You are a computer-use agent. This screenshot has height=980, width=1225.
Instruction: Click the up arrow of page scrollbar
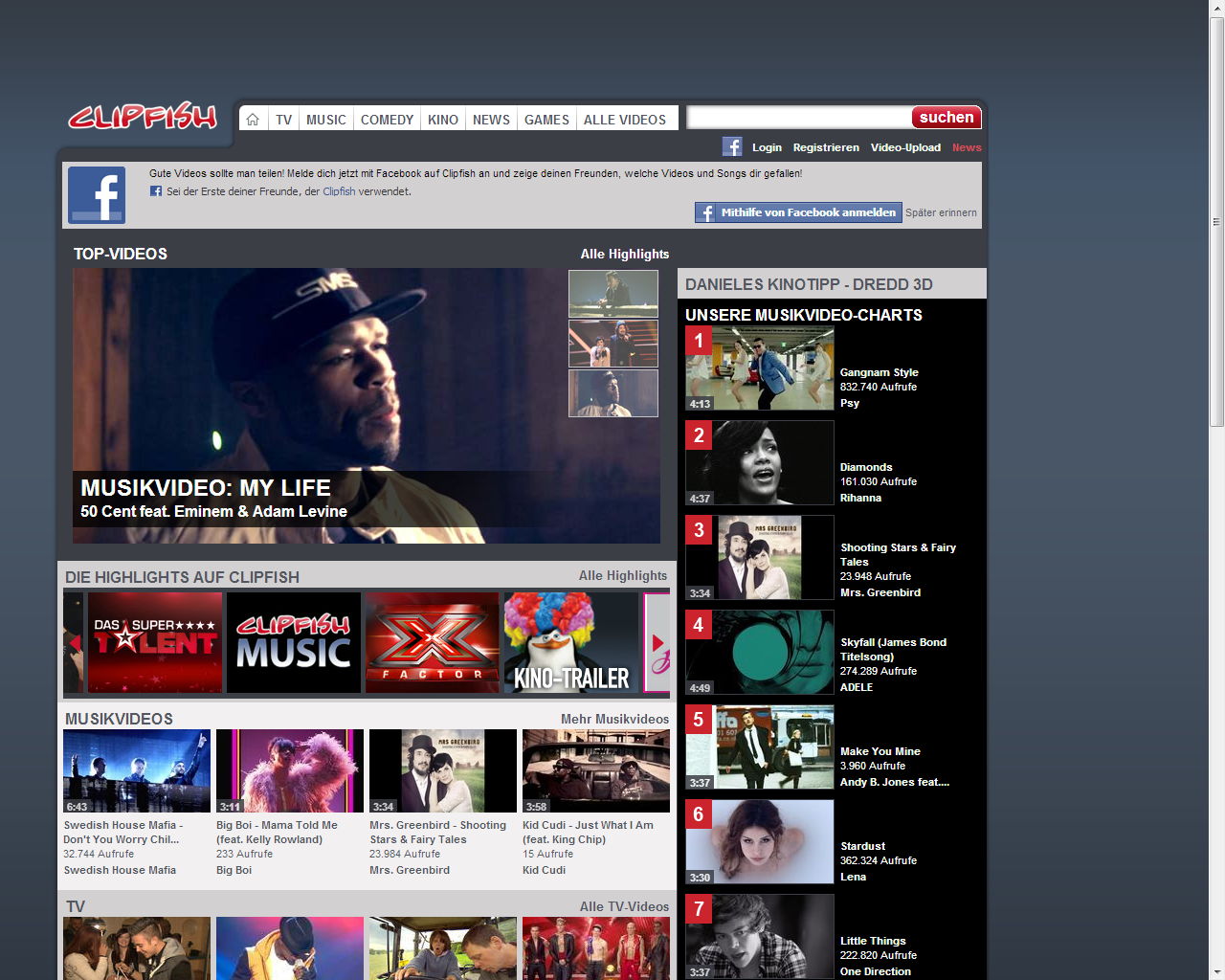(x=1217, y=9)
